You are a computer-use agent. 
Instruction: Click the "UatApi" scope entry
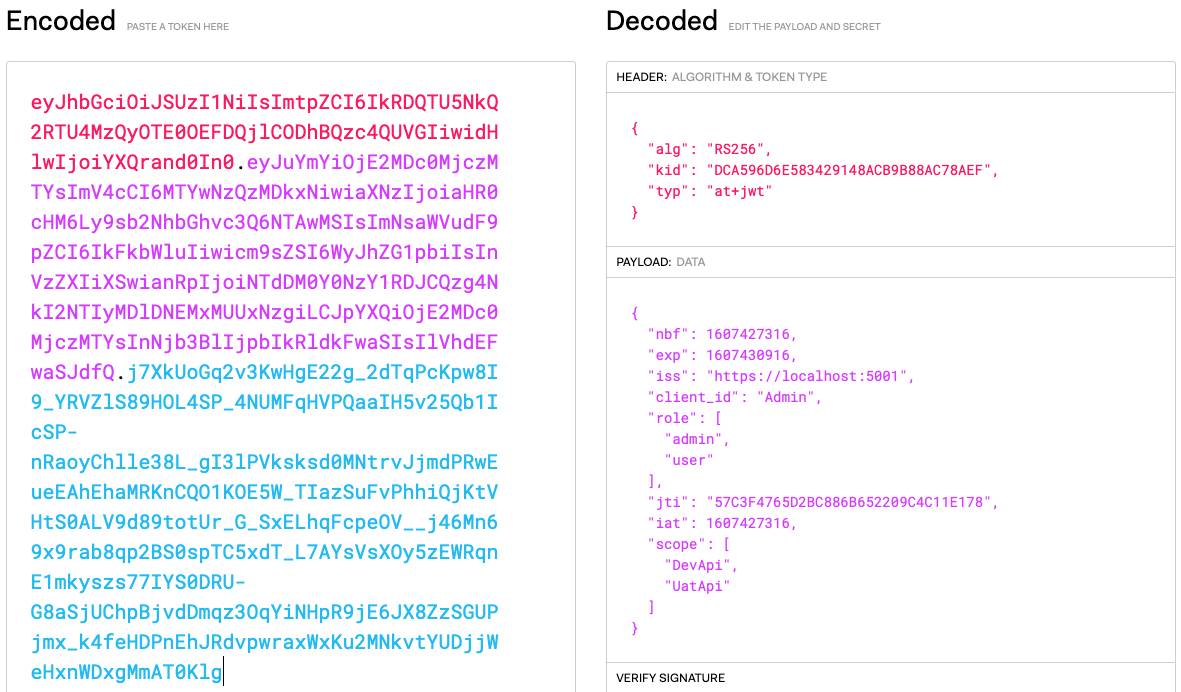click(697, 586)
